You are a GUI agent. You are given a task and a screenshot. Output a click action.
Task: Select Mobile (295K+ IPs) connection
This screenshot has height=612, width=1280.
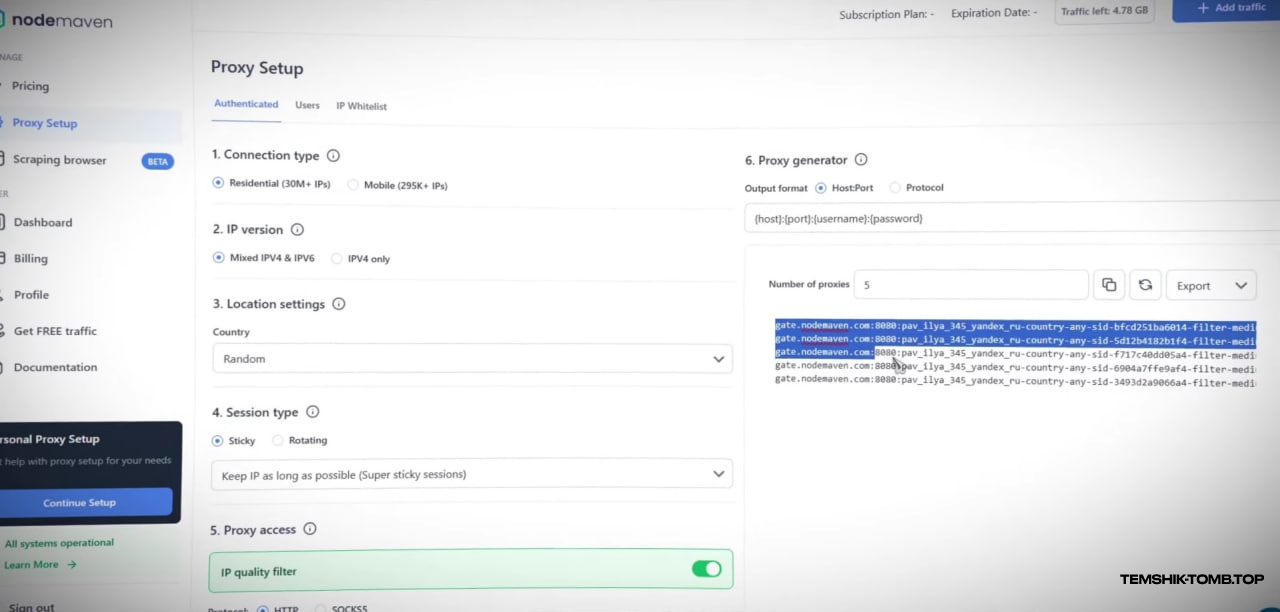click(x=353, y=185)
